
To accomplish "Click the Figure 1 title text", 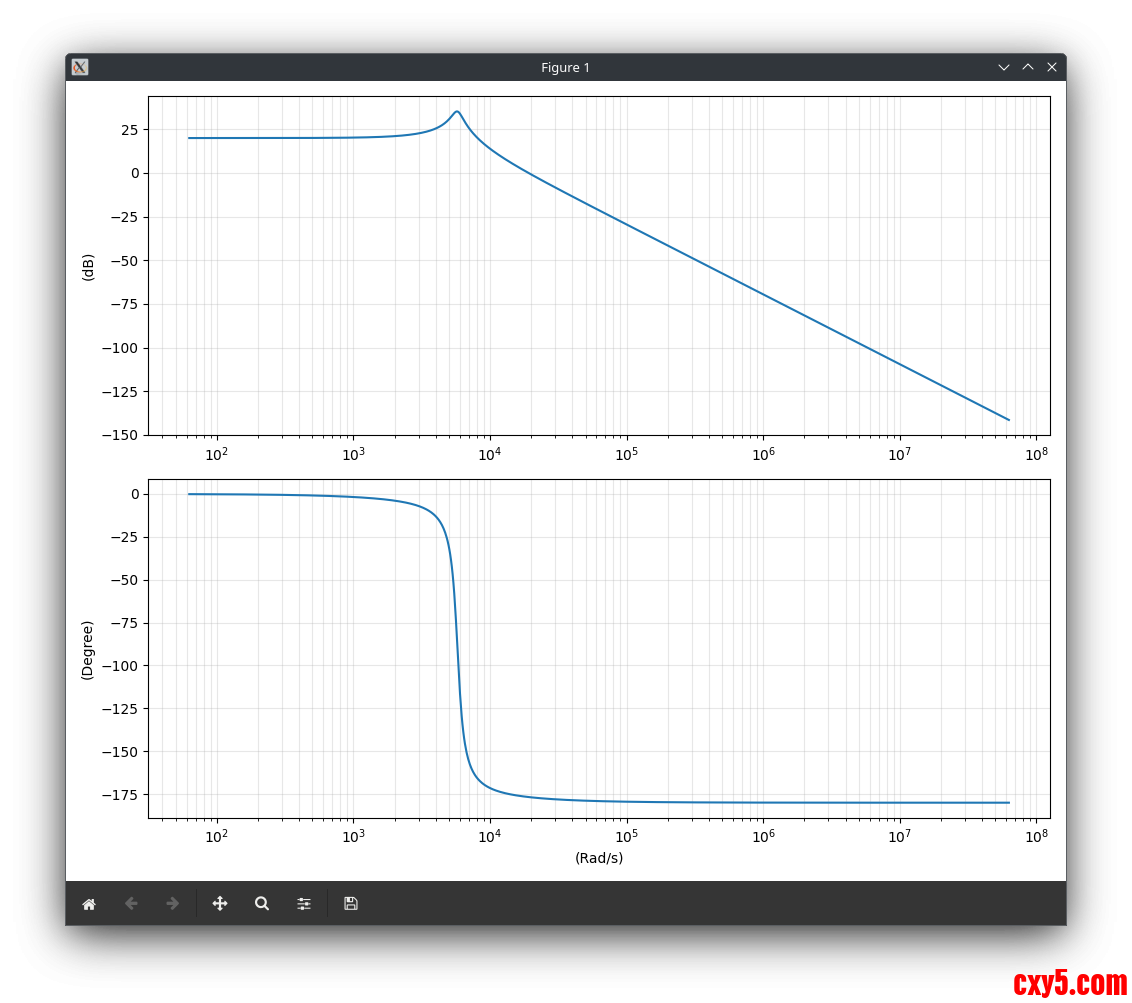I will click(x=565, y=67).
